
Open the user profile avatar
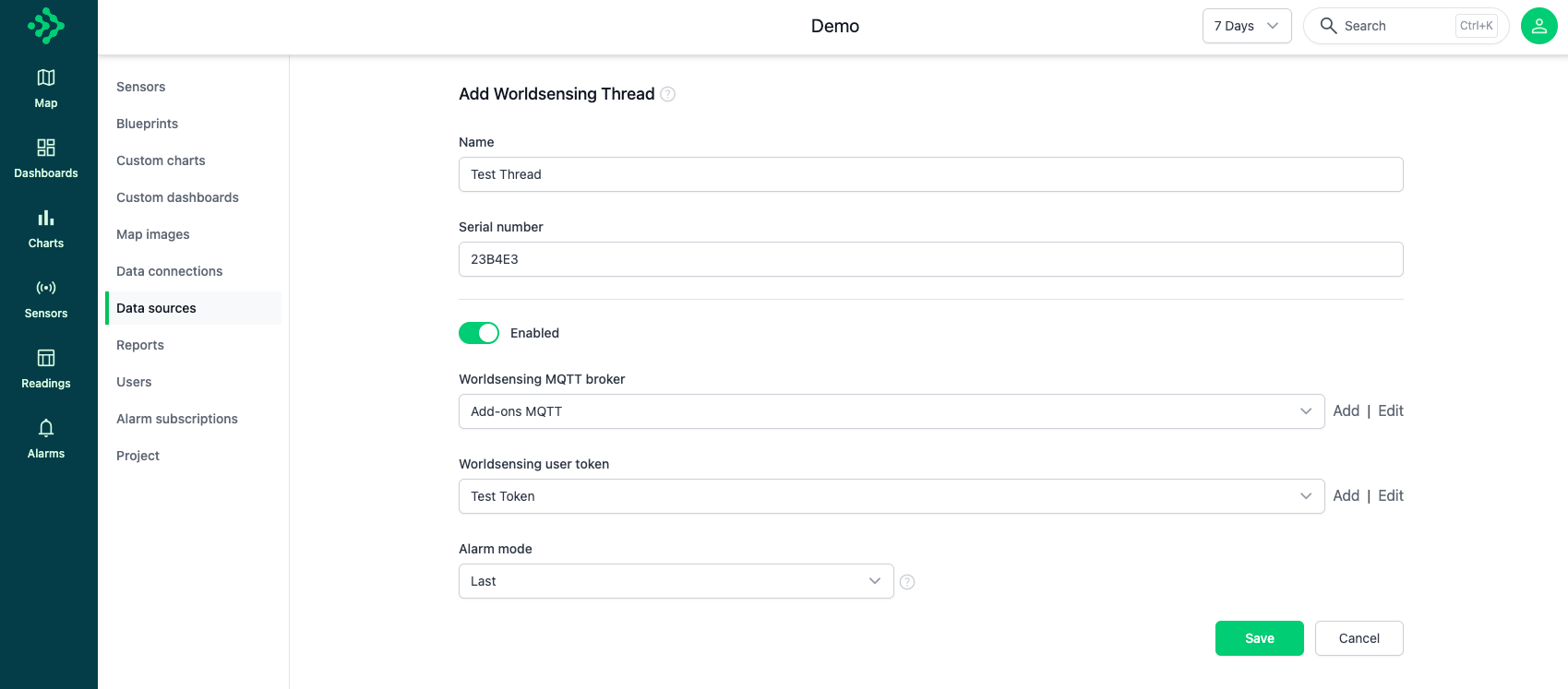pyautogui.click(x=1538, y=26)
